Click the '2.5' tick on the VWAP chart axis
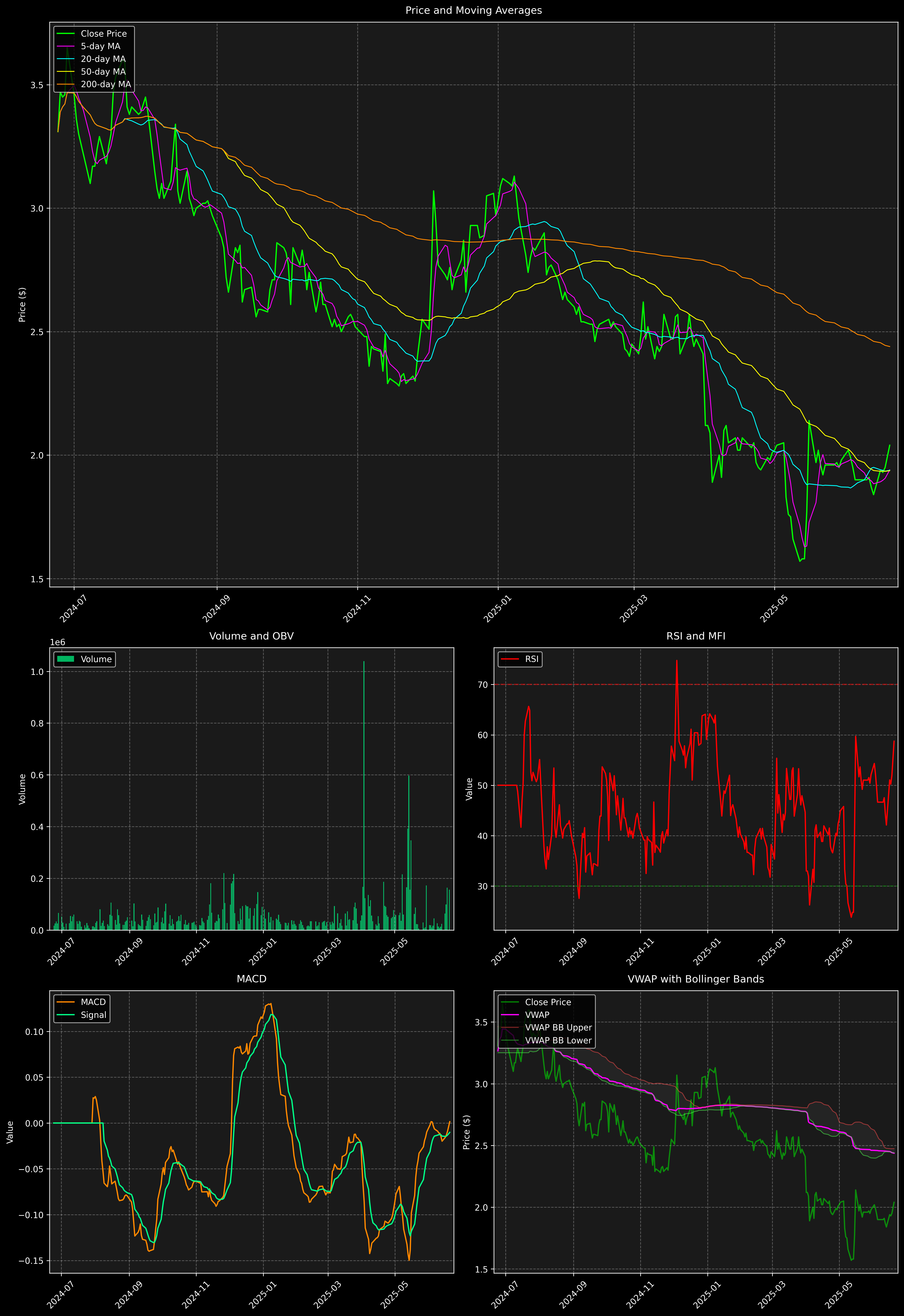The image size is (904, 1316). click(482, 1146)
